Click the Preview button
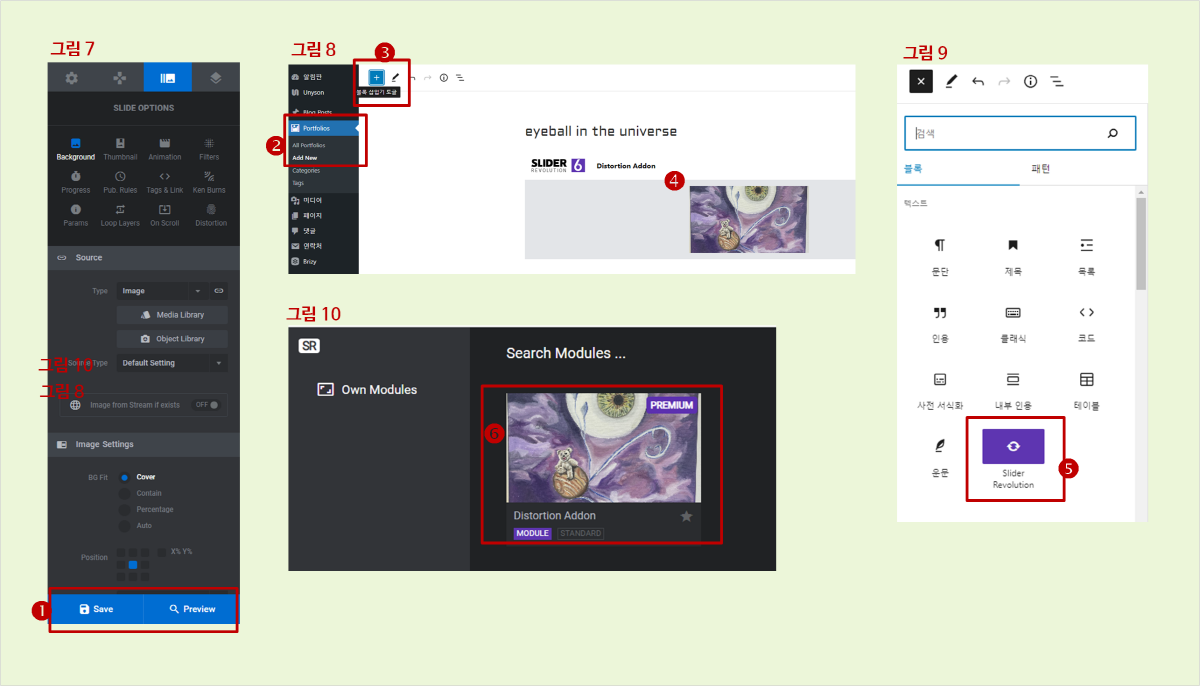Viewport: 1200px width, 686px height. (x=191, y=609)
